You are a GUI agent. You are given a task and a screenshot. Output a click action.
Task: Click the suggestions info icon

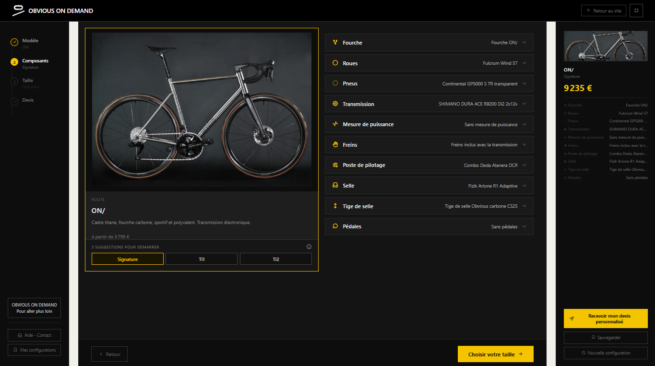309,247
